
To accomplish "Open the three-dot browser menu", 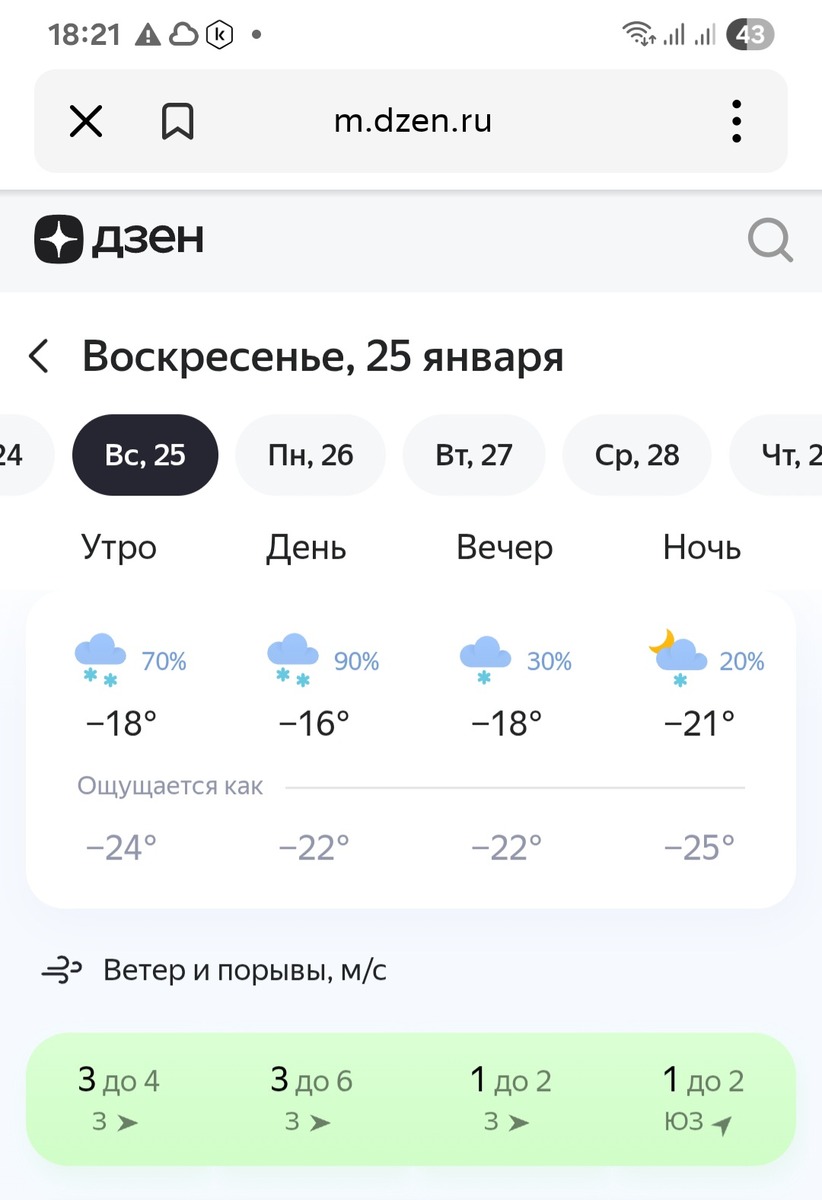I will pos(736,122).
